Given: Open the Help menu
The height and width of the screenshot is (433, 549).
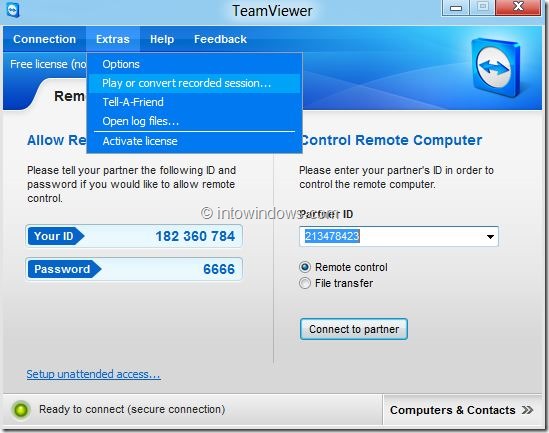Looking at the screenshot, I should (162, 39).
